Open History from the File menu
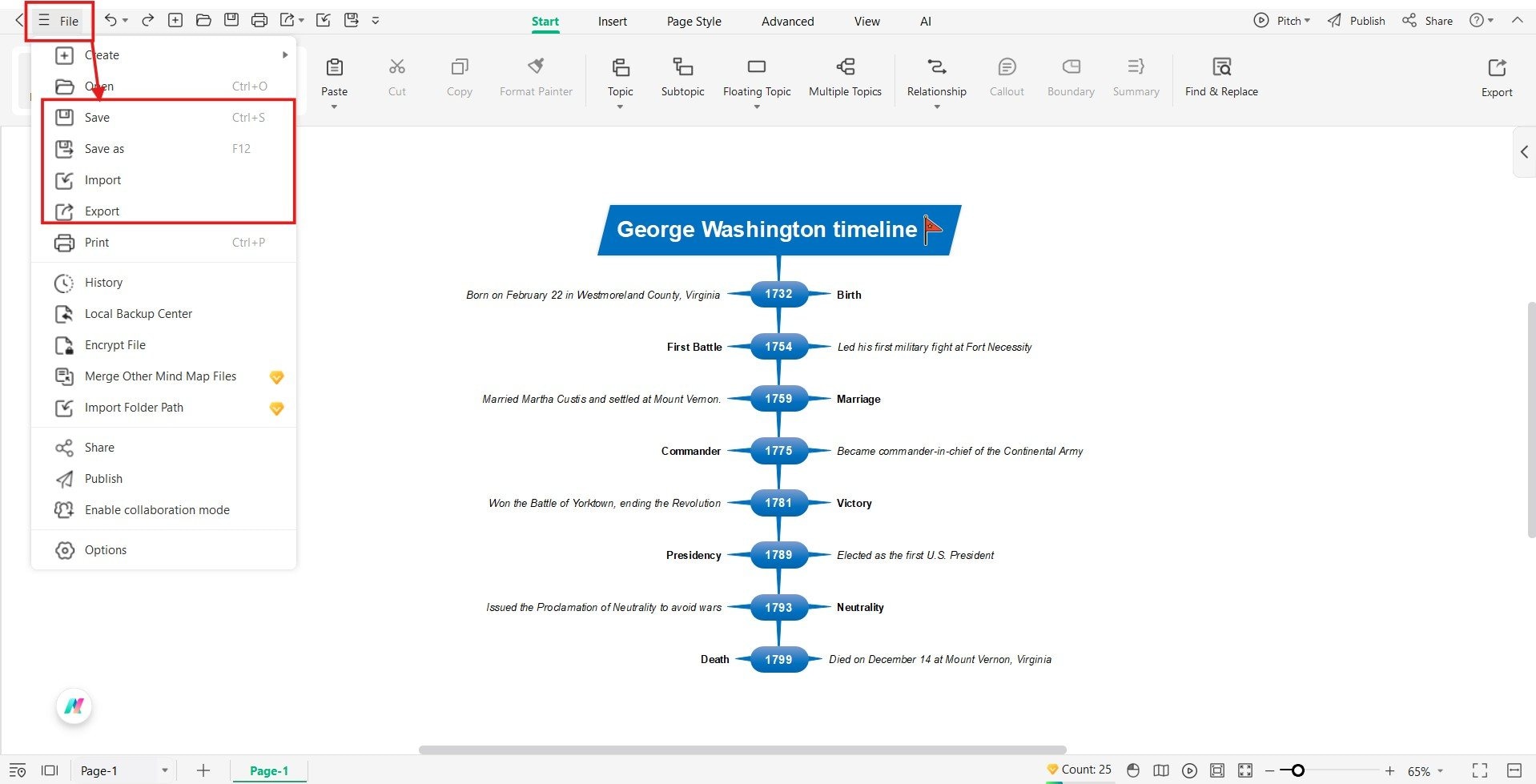This screenshot has width=1536, height=784. click(x=163, y=283)
